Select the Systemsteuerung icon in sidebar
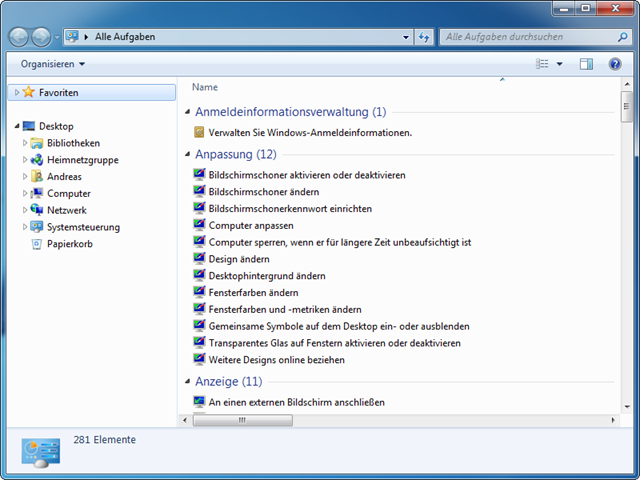Screen dimensions: 640x480 click(37, 227)
